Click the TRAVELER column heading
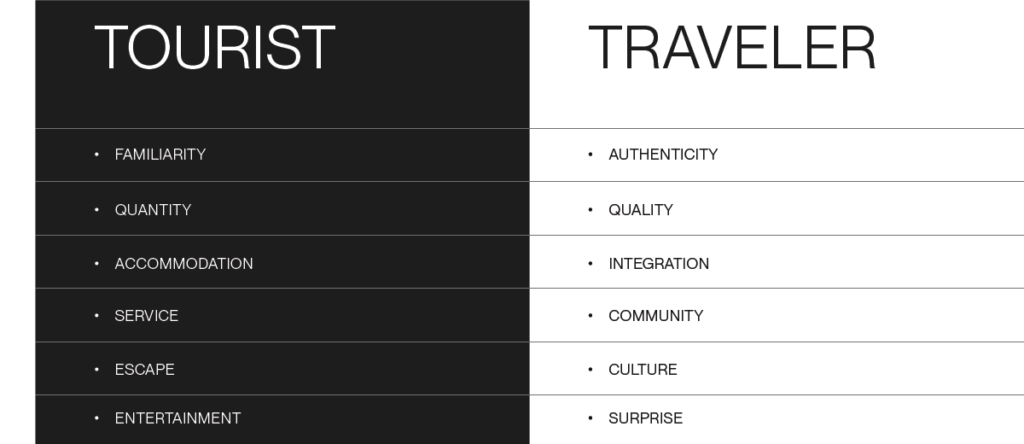 731,47
